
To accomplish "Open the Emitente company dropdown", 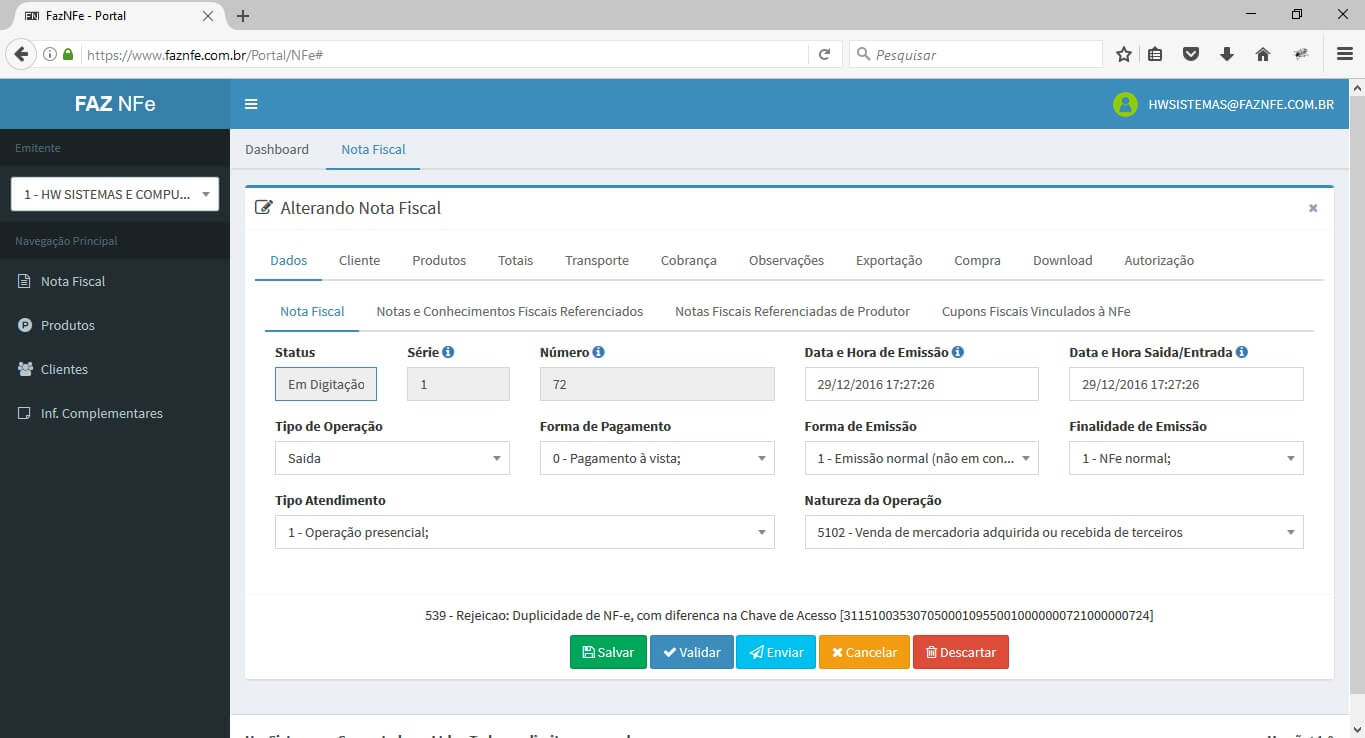I will (x=115, y=194).
